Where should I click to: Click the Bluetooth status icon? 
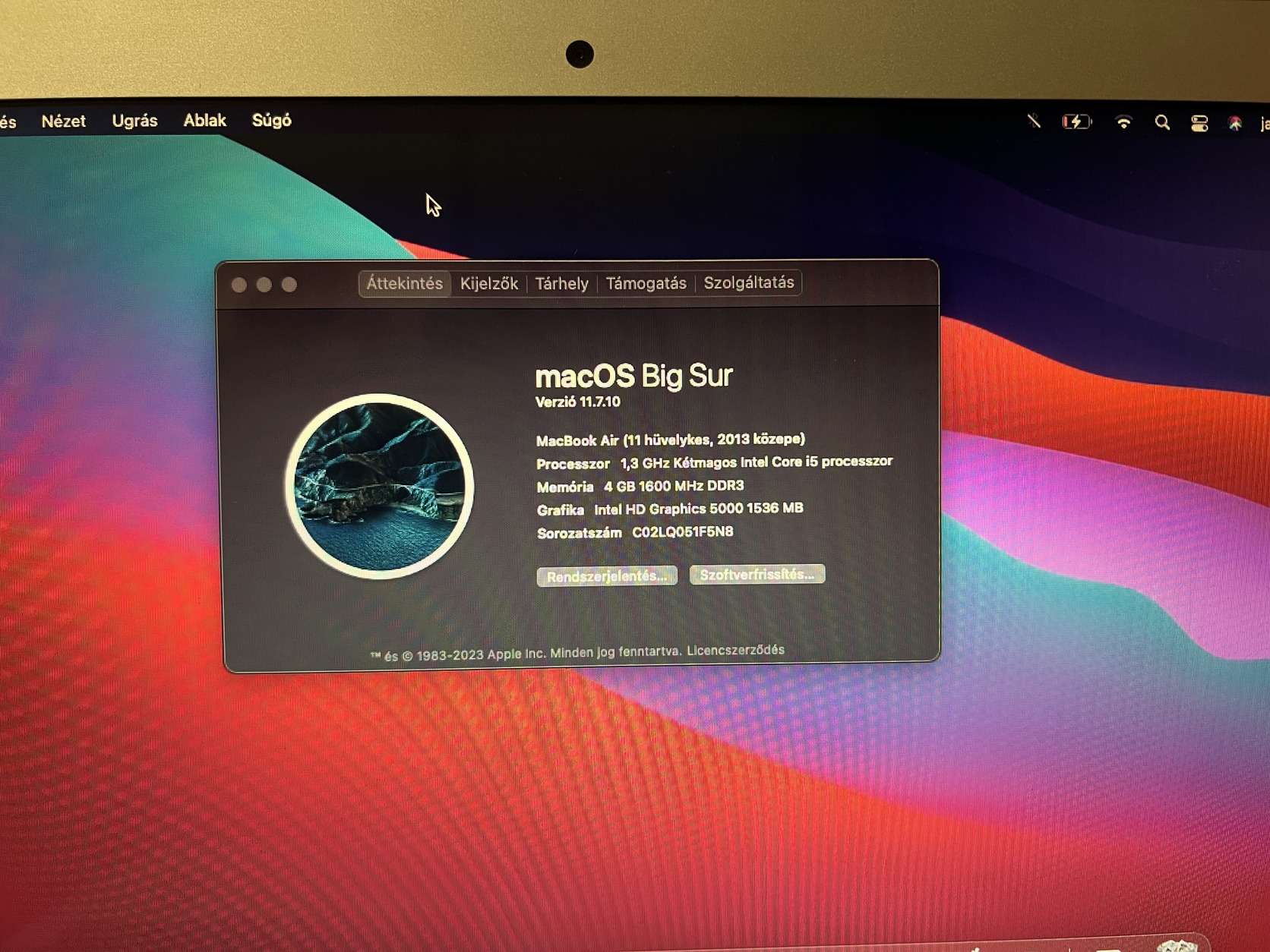coord(1034,121)
